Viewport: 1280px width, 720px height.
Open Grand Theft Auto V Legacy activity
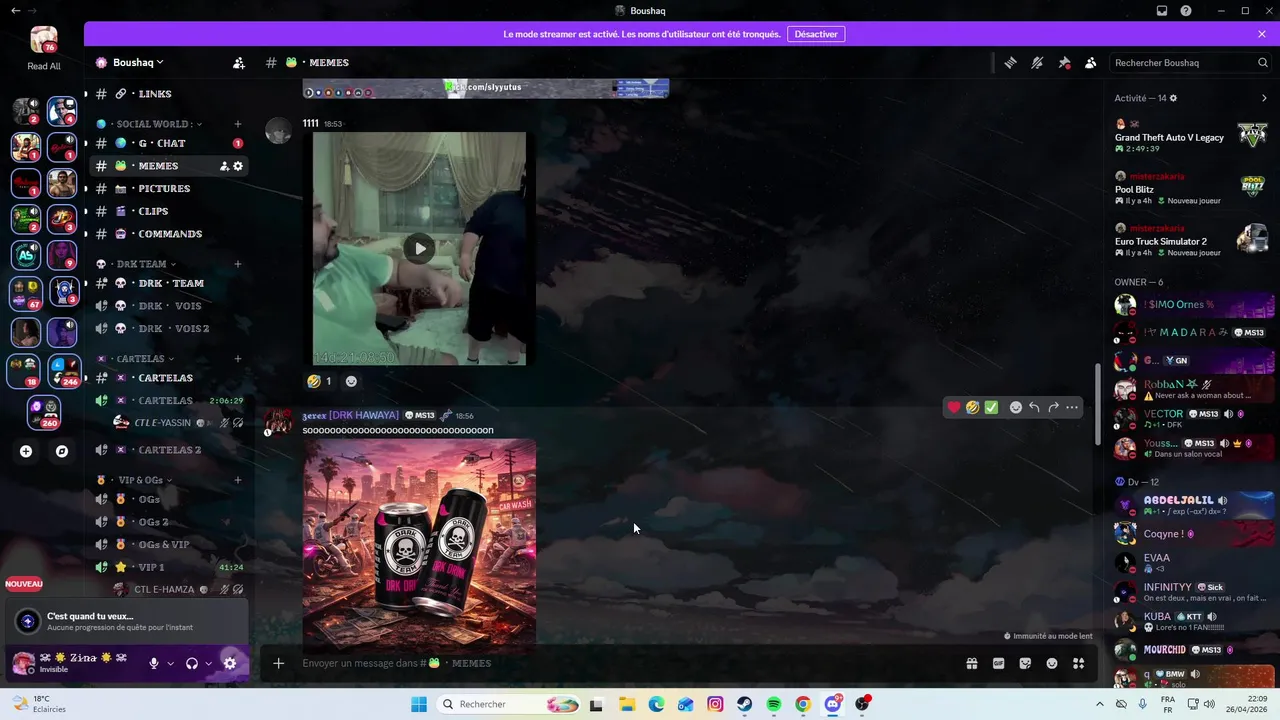(1192, 135)
